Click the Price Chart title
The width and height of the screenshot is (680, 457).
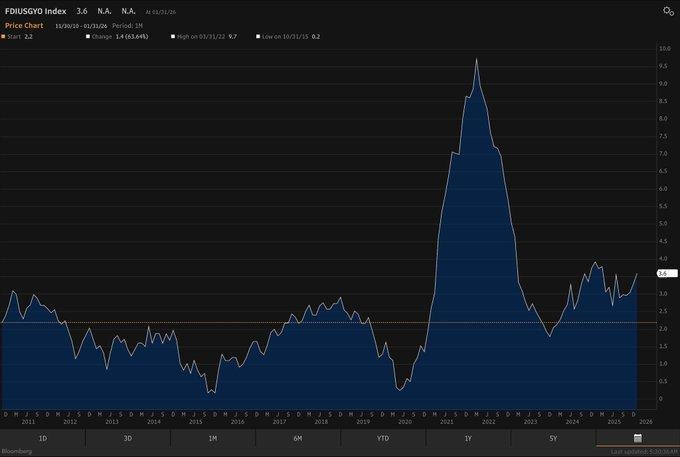[25, 24]
